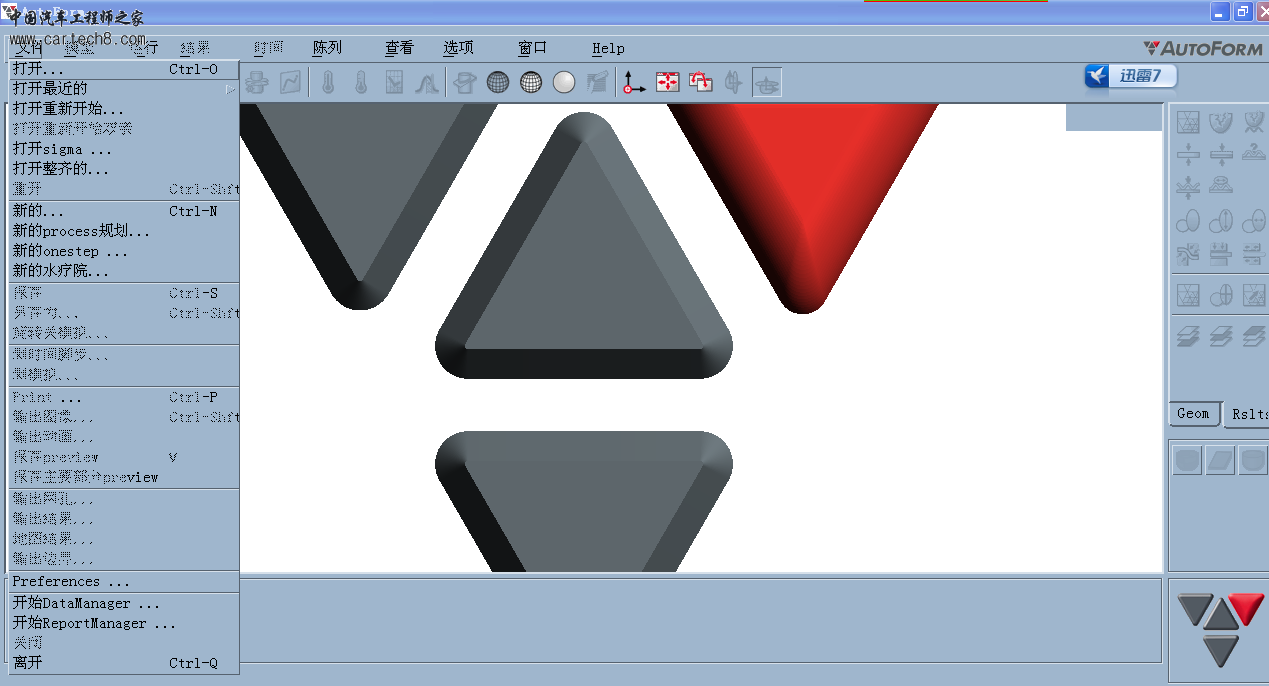The height and width of the screenshot is (686, 1269).
Task: Choose 新的水疗院... menu entry
Action: (124, 271)
